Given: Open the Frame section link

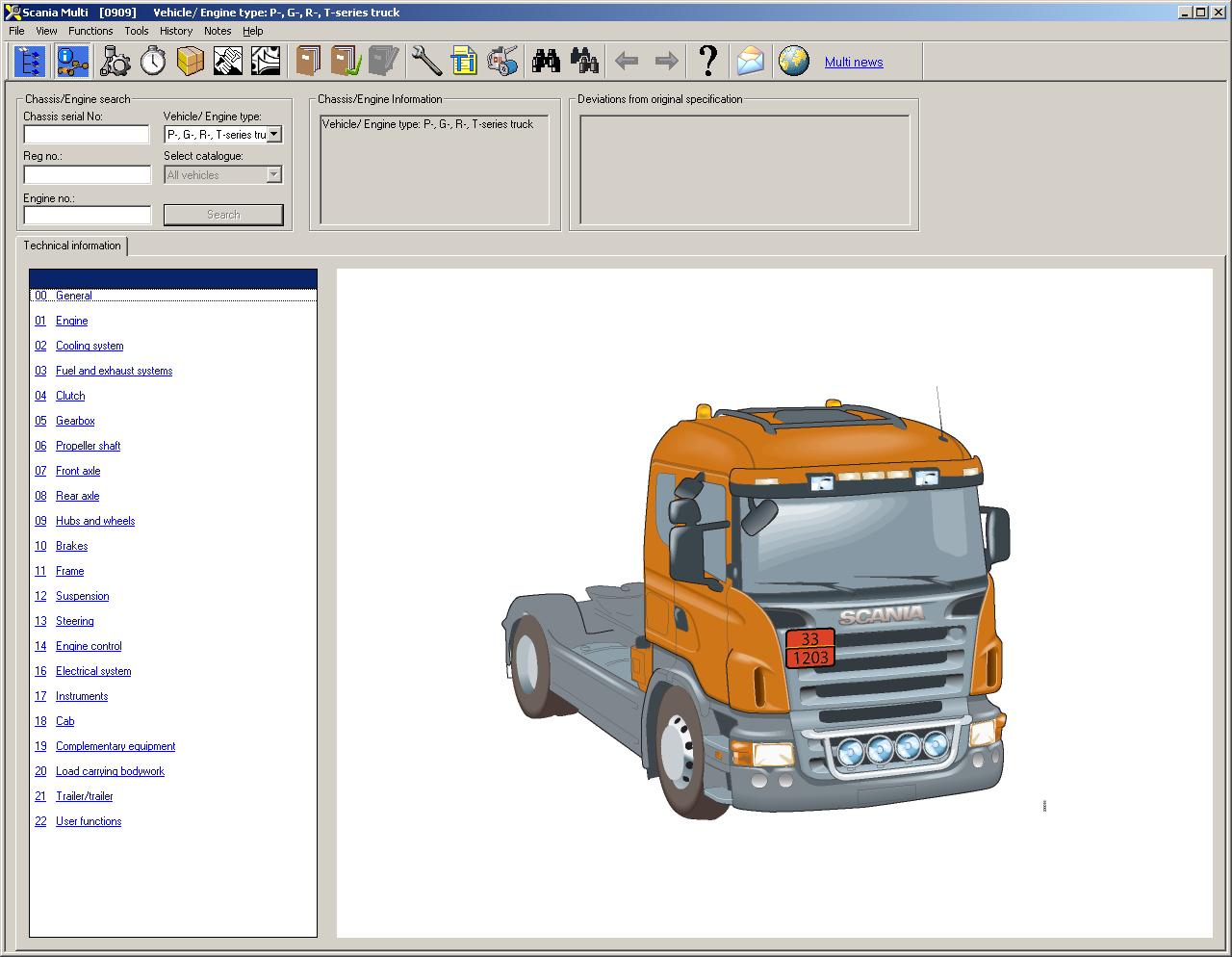Looking at the screenshot, I should pyautogui.click(x=69, y=571).
